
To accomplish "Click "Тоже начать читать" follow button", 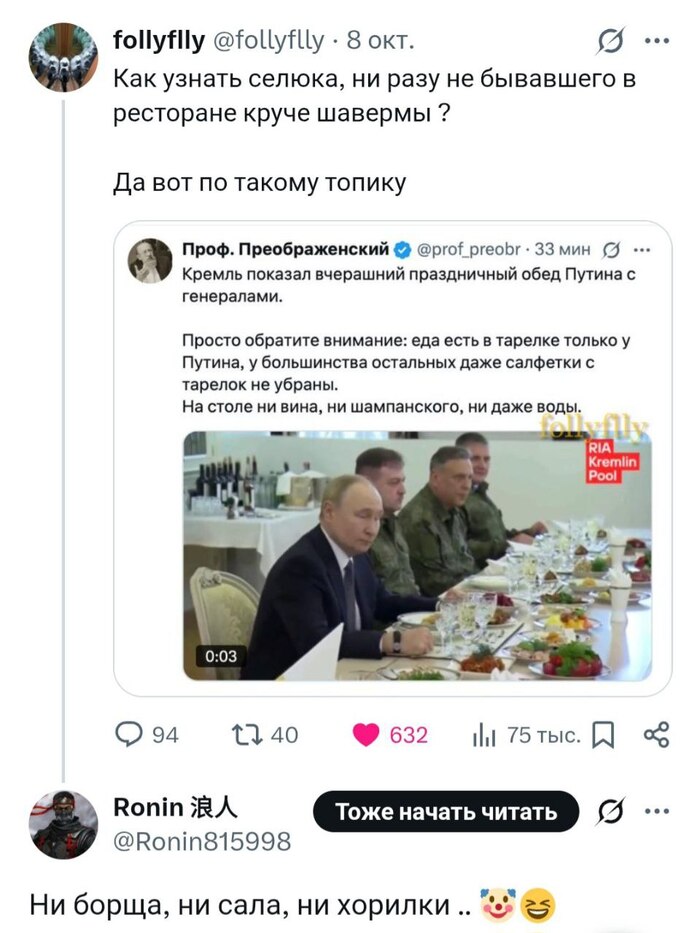I will 446,812.
